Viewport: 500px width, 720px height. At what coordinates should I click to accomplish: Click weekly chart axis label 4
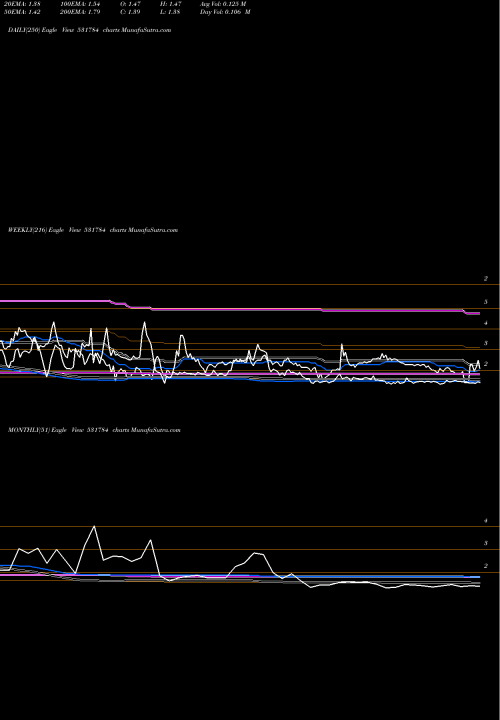coord(485,323)
